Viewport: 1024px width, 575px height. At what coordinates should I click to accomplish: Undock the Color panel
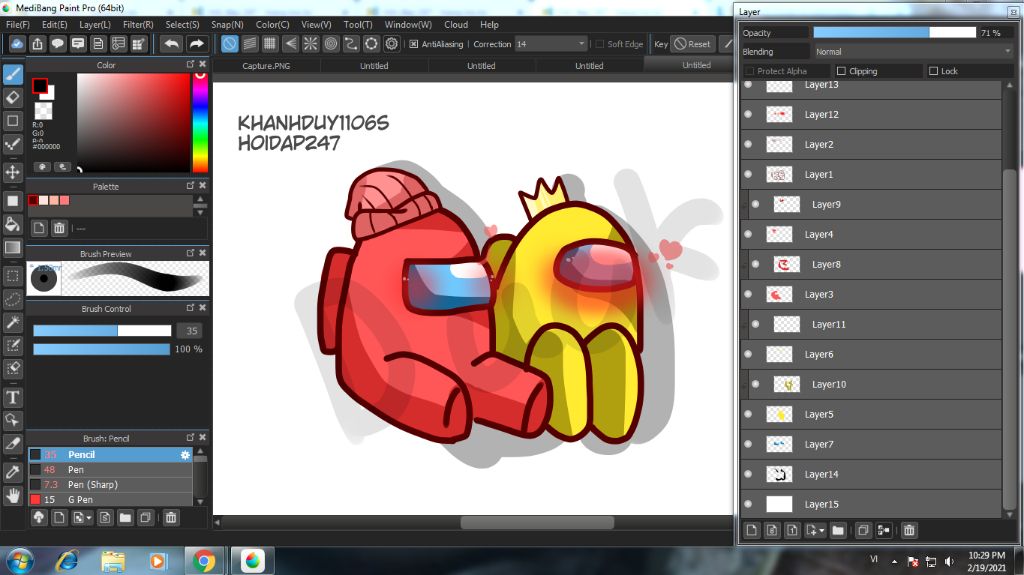click(190, 64)
